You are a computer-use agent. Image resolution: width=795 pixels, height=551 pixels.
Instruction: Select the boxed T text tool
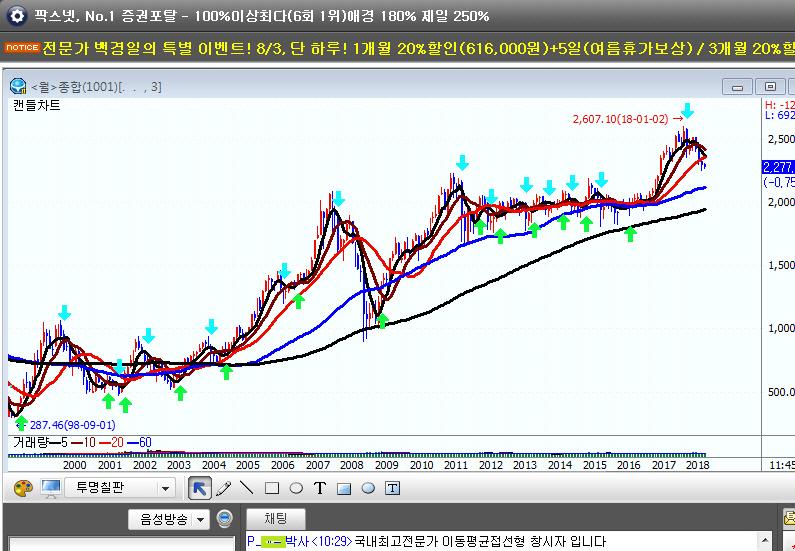[393, 488]
